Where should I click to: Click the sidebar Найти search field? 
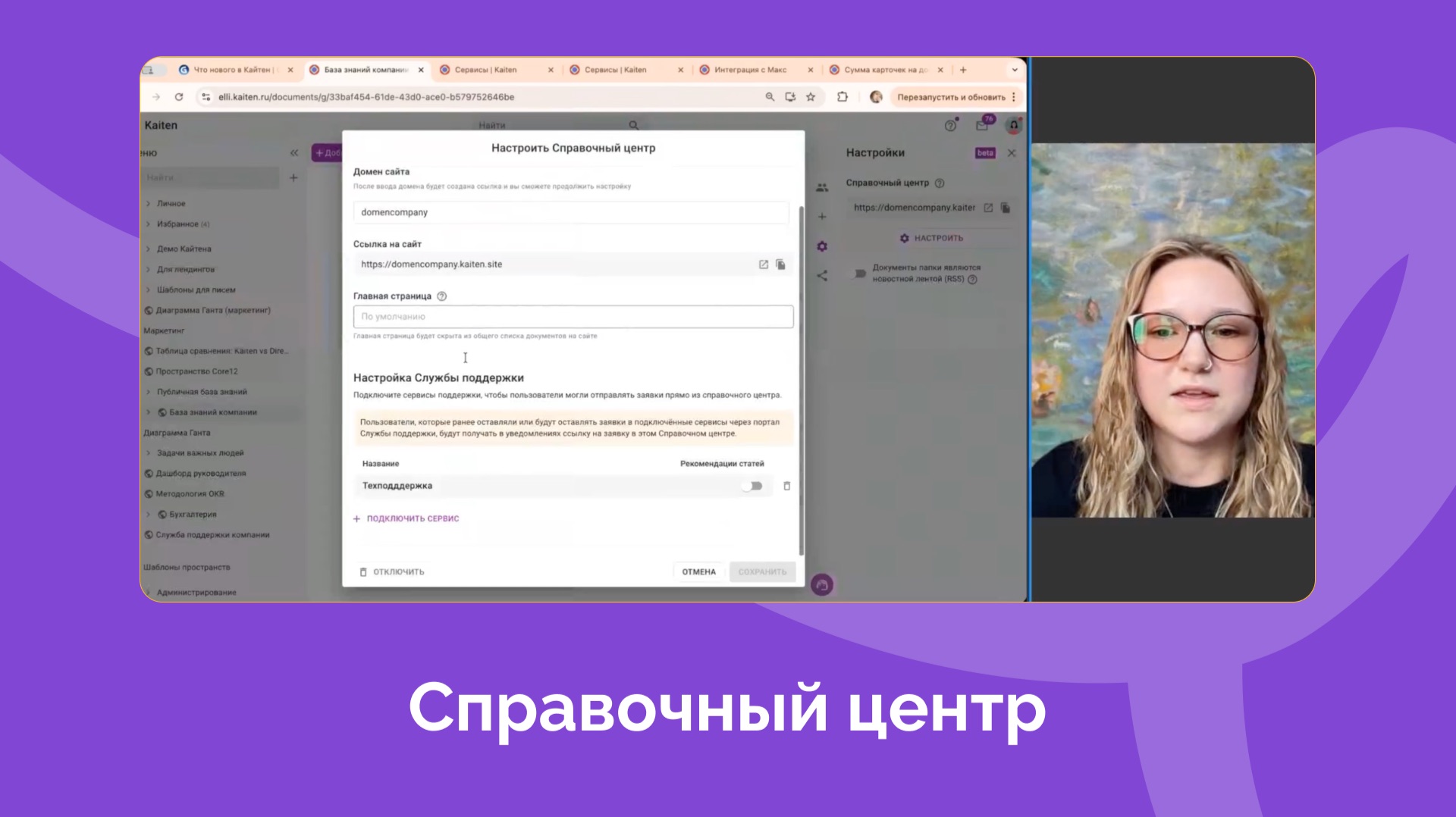coord(211,177)
